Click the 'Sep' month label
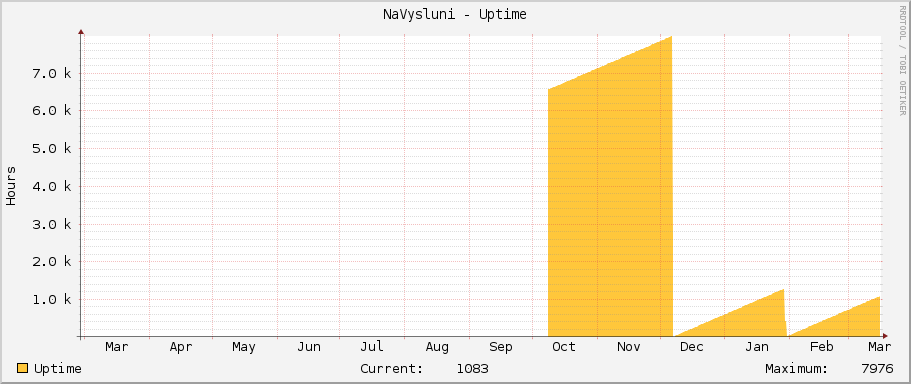Viewport: 911px width, 384px height. (x=501, y=348)
